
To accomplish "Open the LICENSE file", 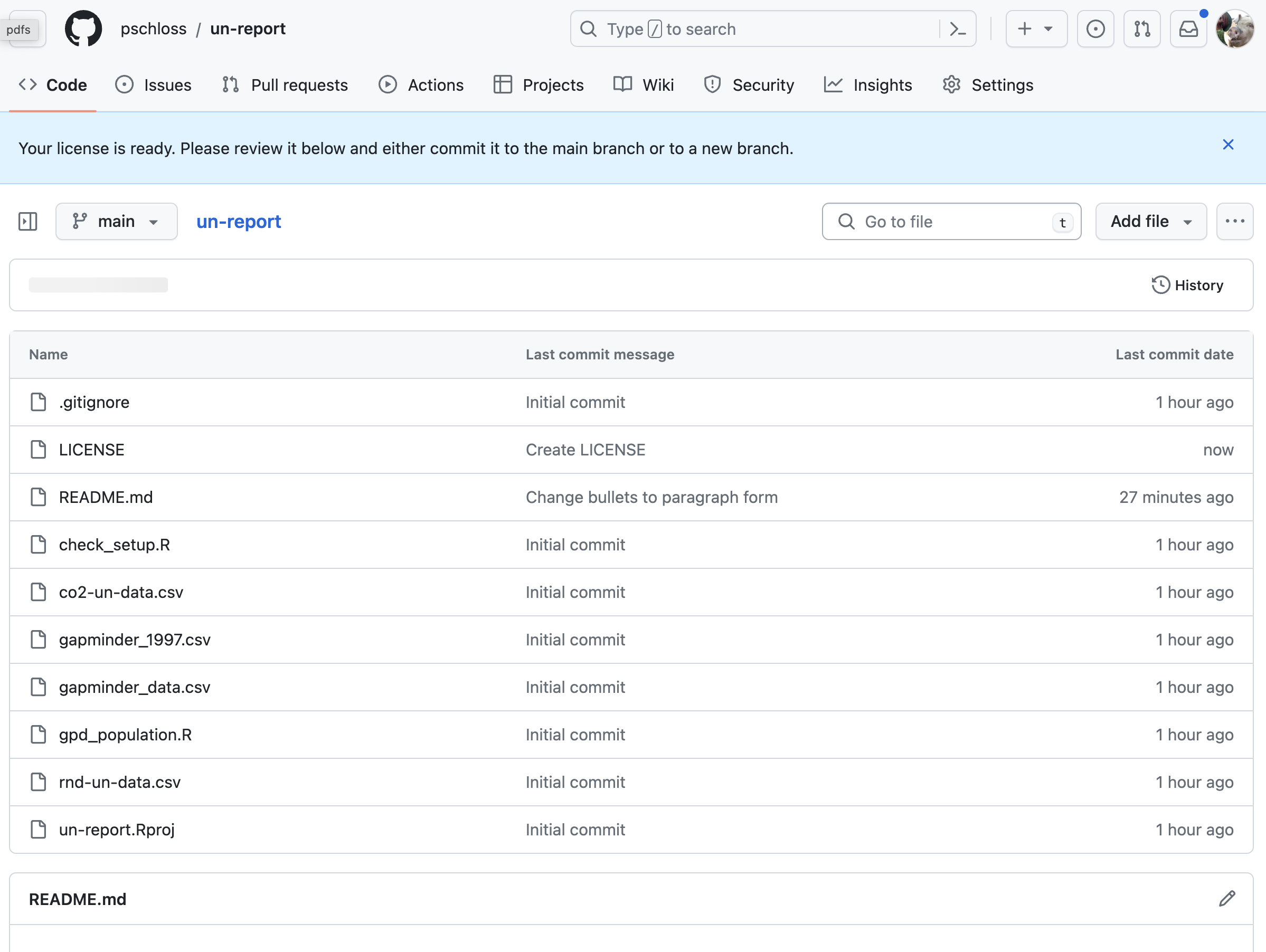I will click(91, 450).
